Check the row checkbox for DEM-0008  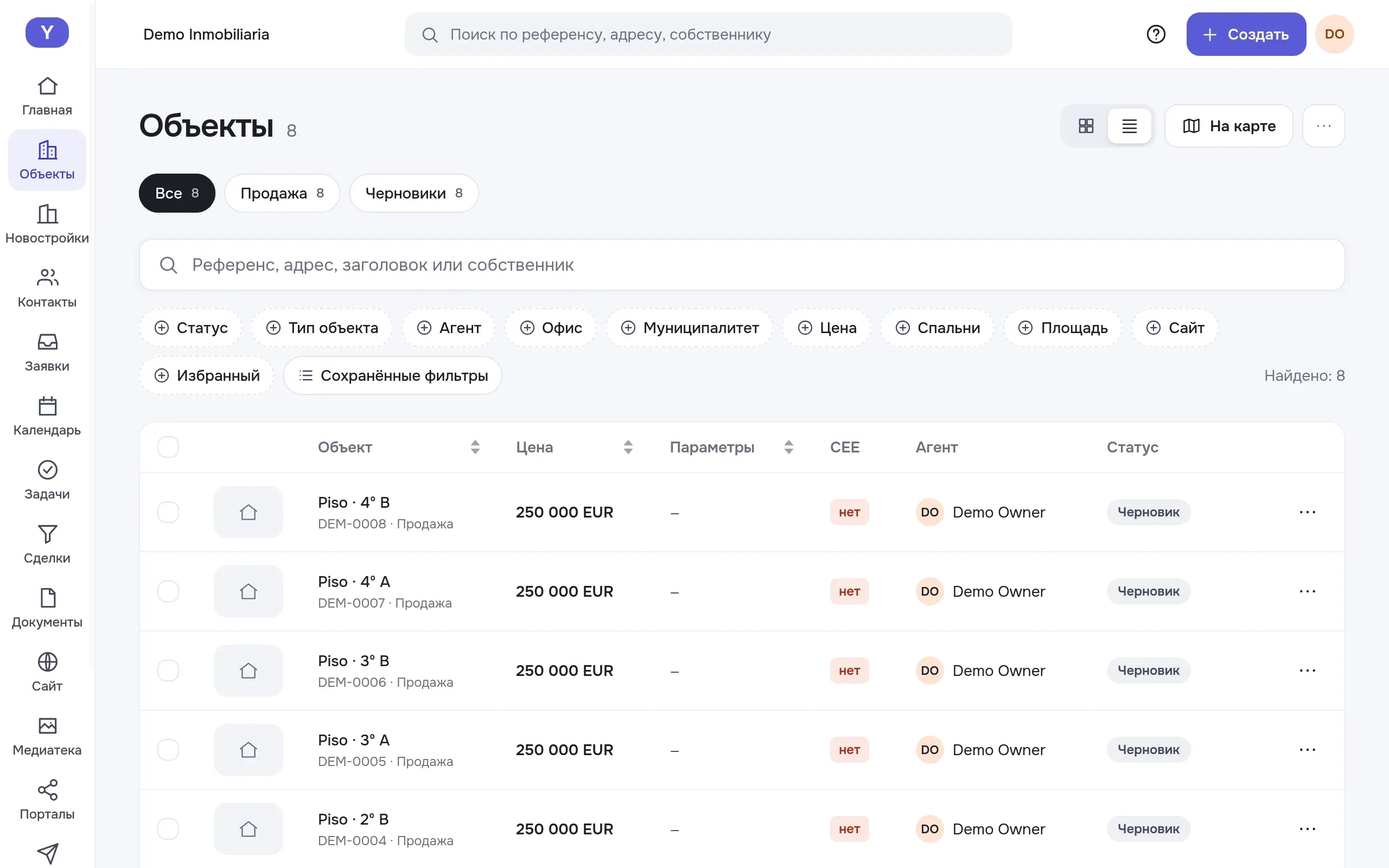(x=168, y=512)
